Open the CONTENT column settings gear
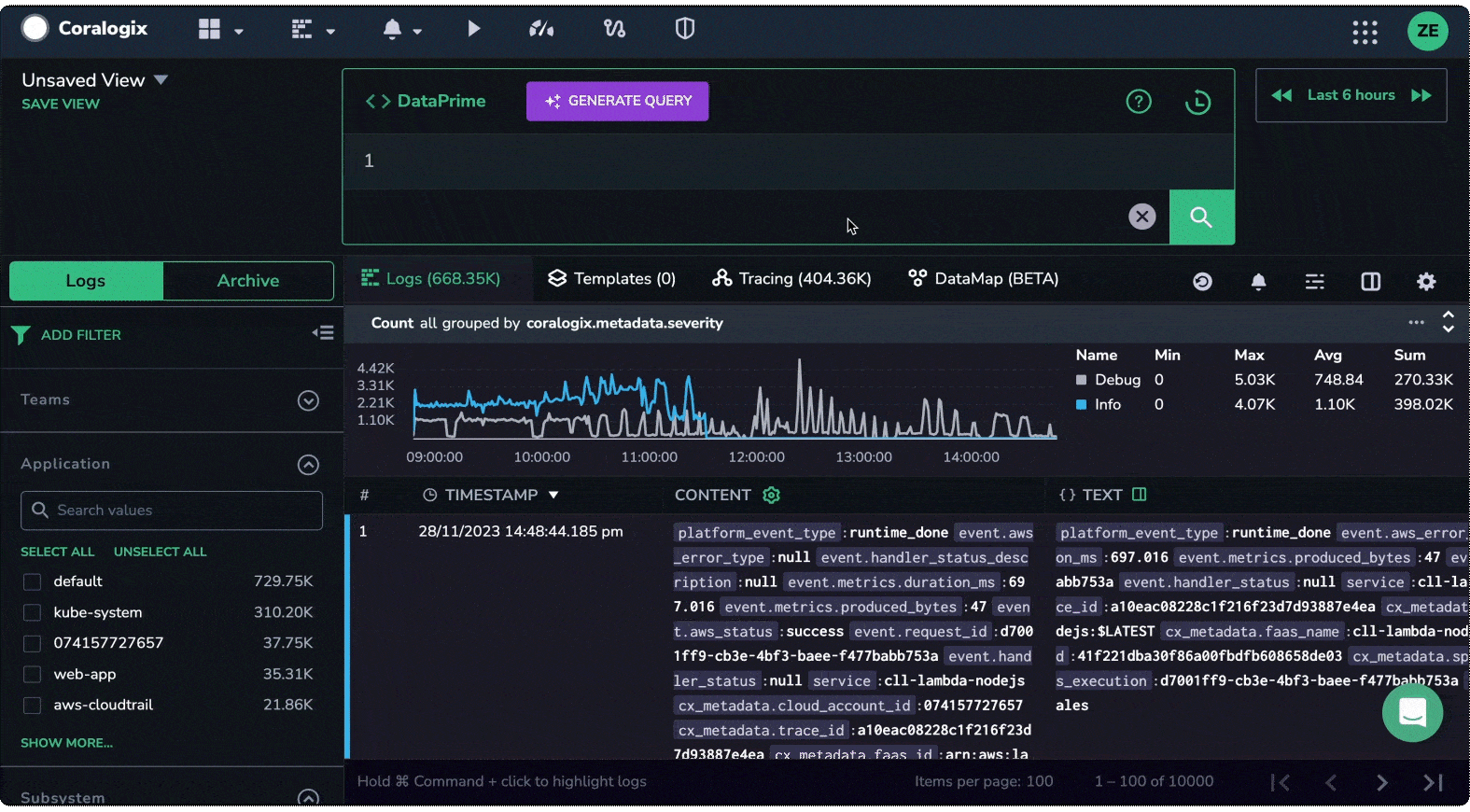Viewport: 1470px width, 812px height. [771, 495]
